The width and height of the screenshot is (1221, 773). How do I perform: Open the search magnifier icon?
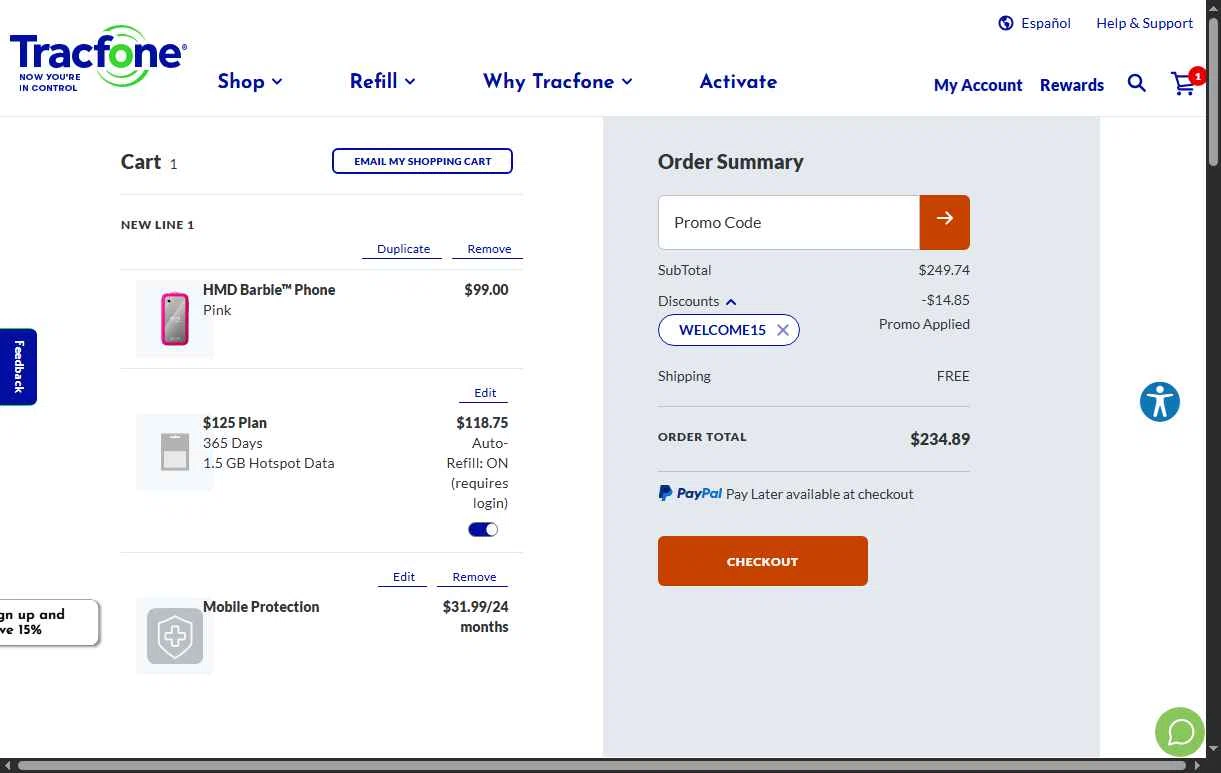tap(1137, 83)
